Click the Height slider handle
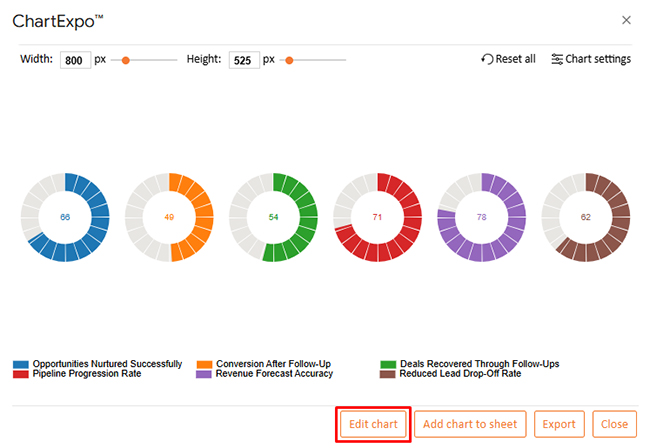Screen dimensions: 650x448 (x=290, y=60)
